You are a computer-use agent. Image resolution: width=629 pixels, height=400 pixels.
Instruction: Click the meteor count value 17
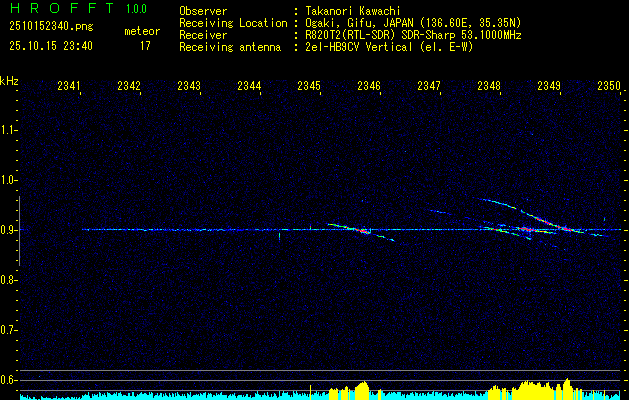(145, 46)
